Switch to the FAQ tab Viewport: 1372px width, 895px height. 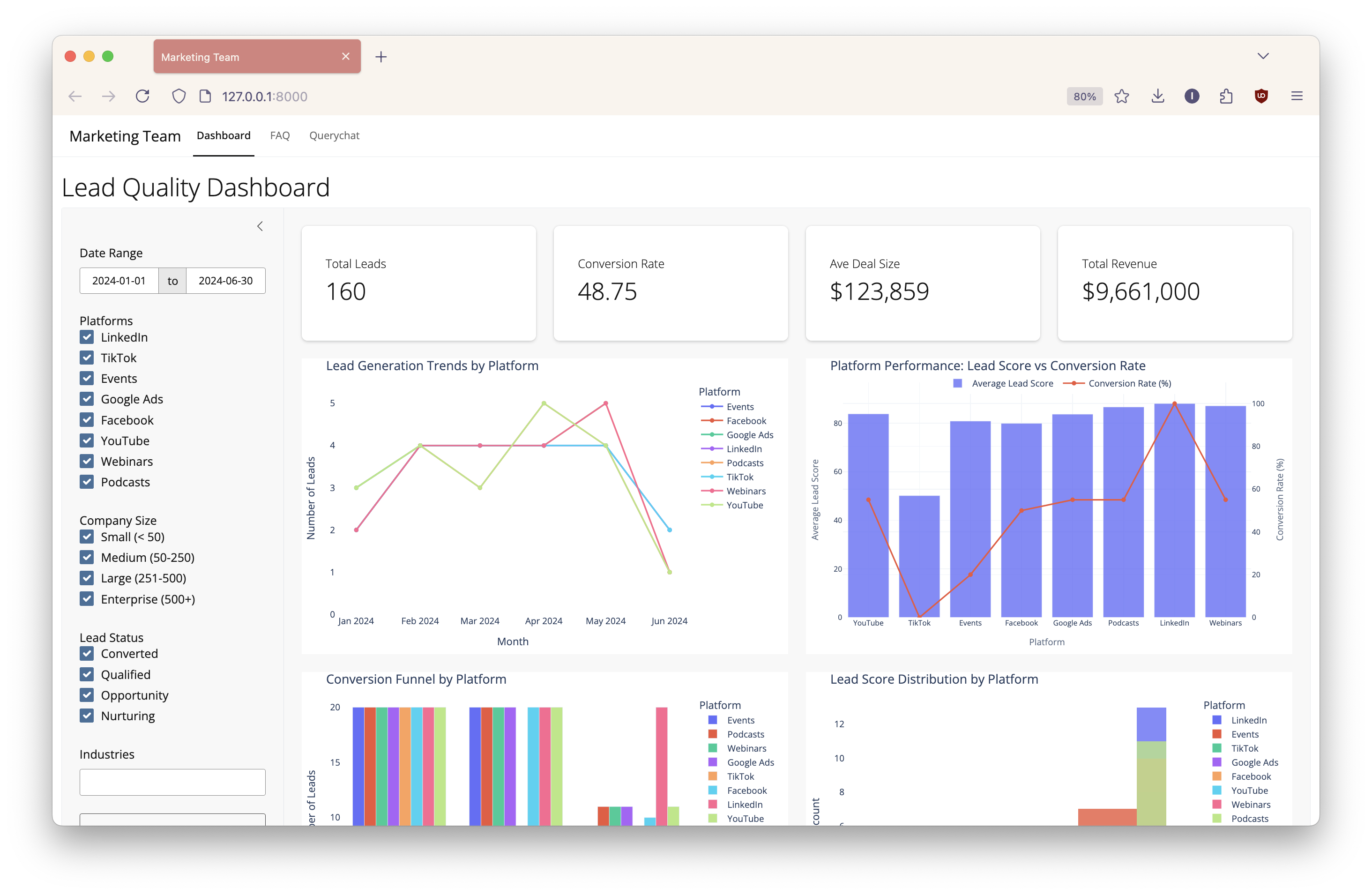pyautogui.click(x=280, y=135)
